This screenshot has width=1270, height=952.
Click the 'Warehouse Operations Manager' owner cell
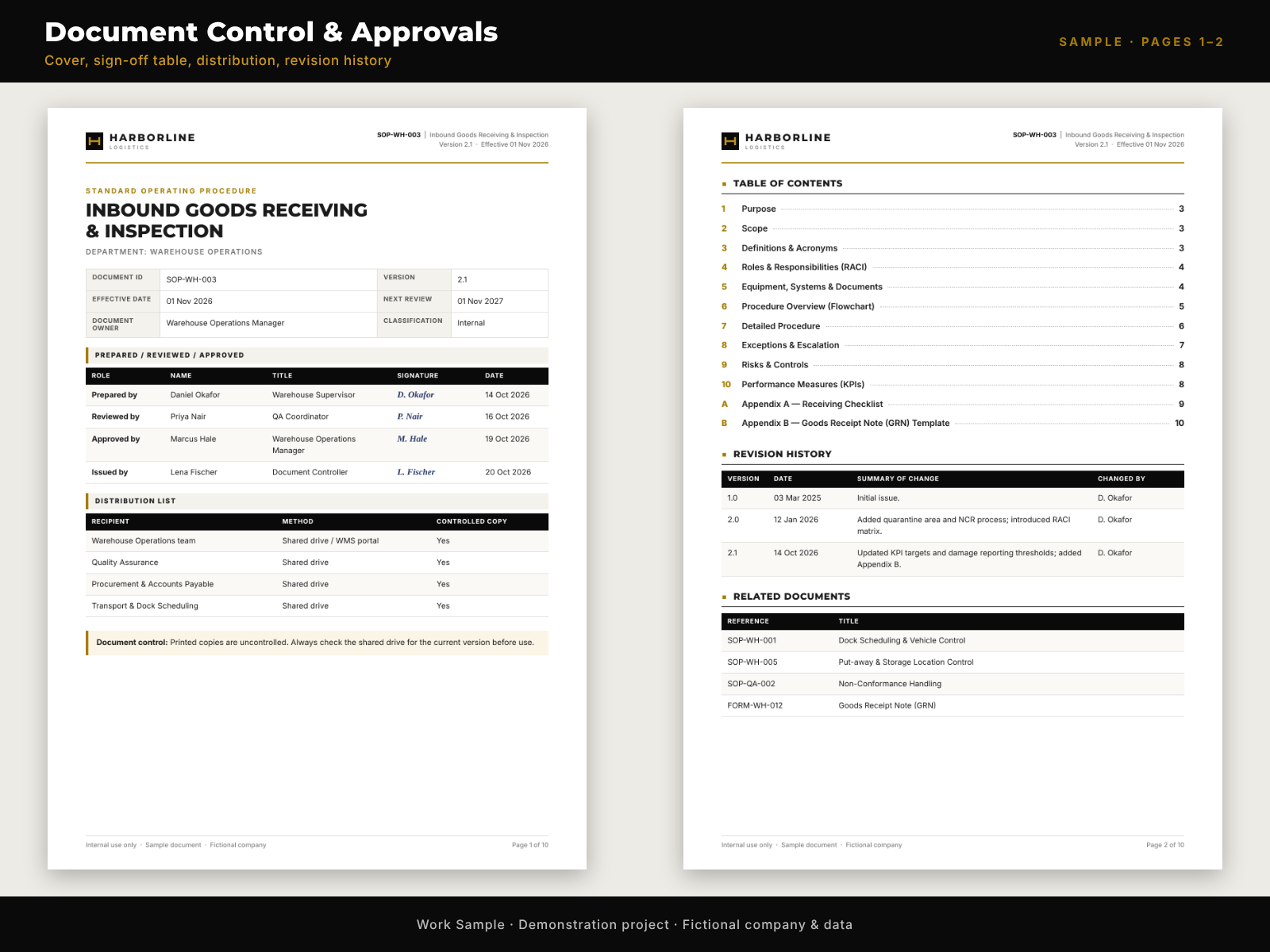268,324
